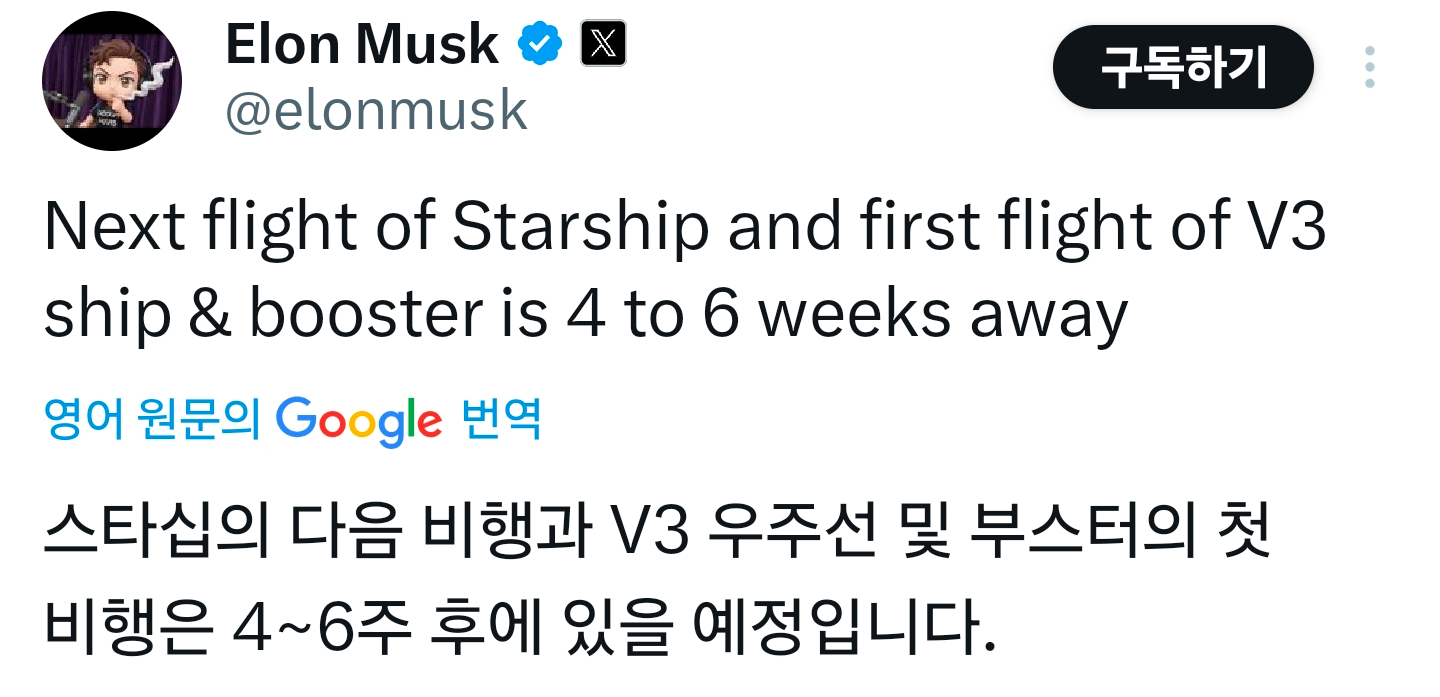Click the 번역 label after Google logo
This screenshot has width=1440, height=697.
tap(502, 420)
